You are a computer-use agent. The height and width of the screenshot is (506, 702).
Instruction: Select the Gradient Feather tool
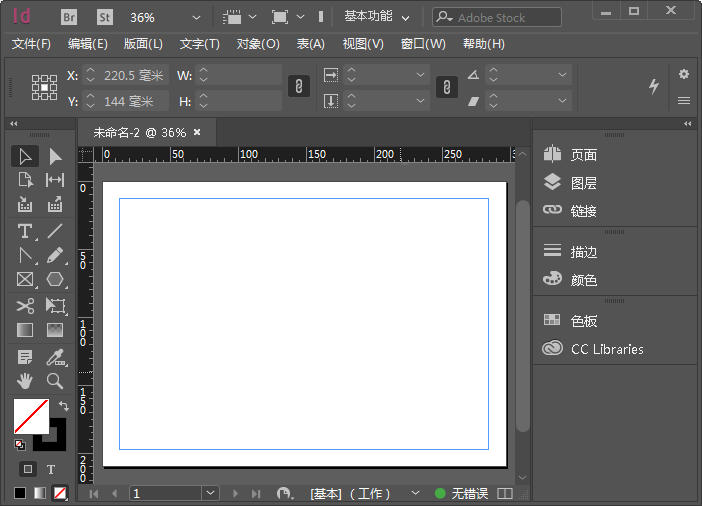point(55,330)
